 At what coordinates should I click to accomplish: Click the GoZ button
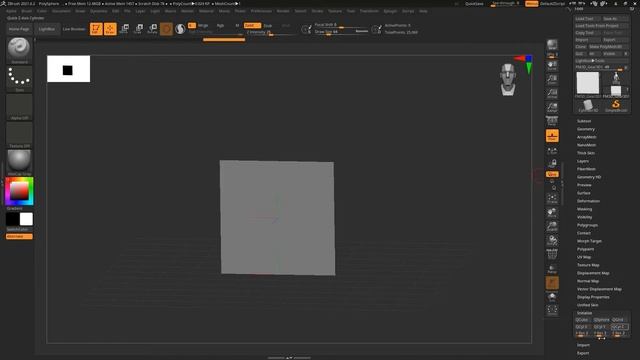[x=580, y=53]
